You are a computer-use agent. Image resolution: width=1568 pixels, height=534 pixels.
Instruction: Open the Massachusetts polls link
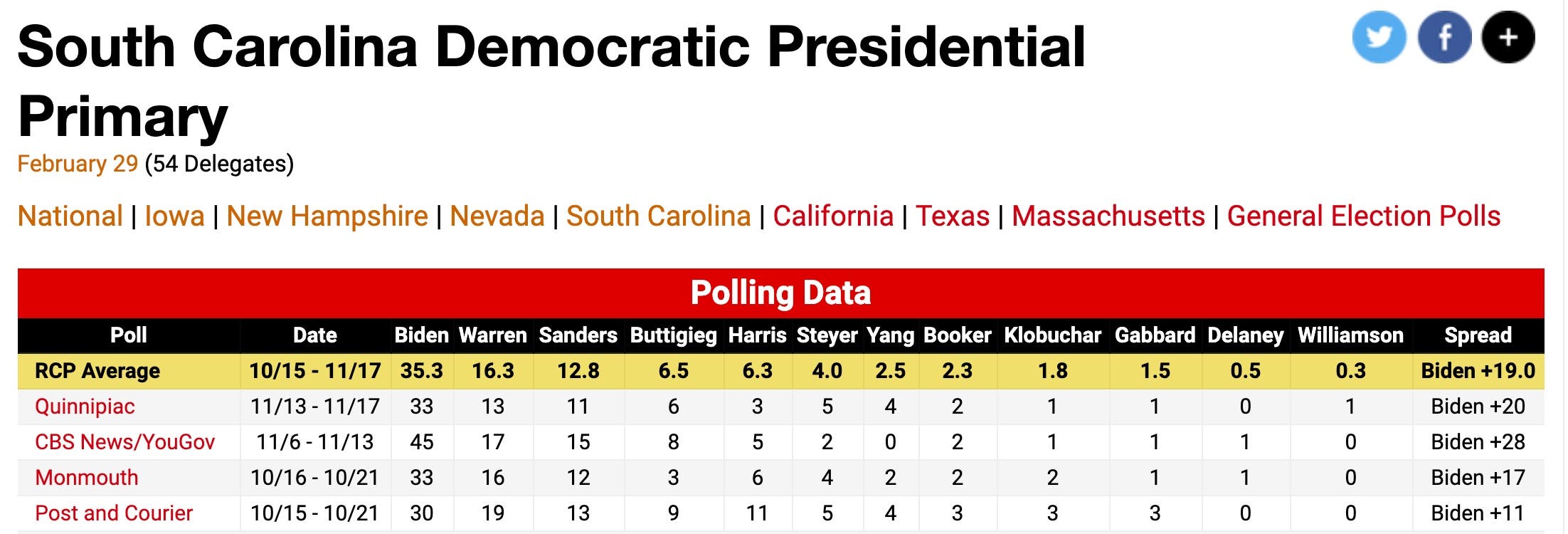1108,216
